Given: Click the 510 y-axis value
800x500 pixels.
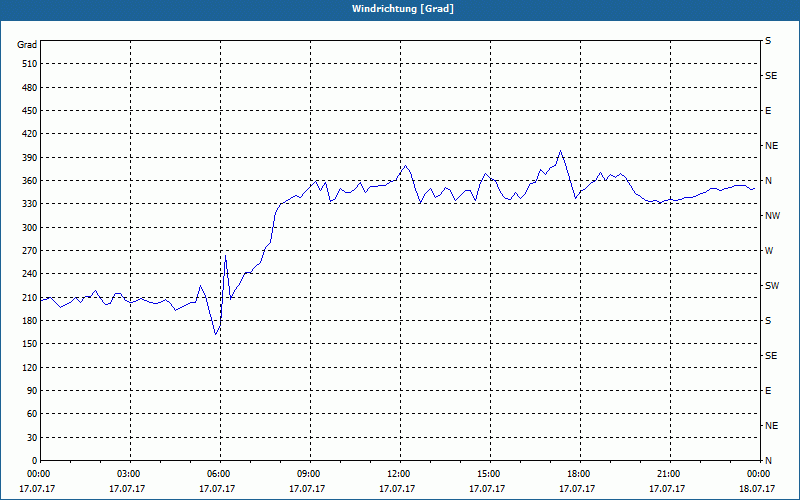Looking at the screenshot, I should click(30, 64).
